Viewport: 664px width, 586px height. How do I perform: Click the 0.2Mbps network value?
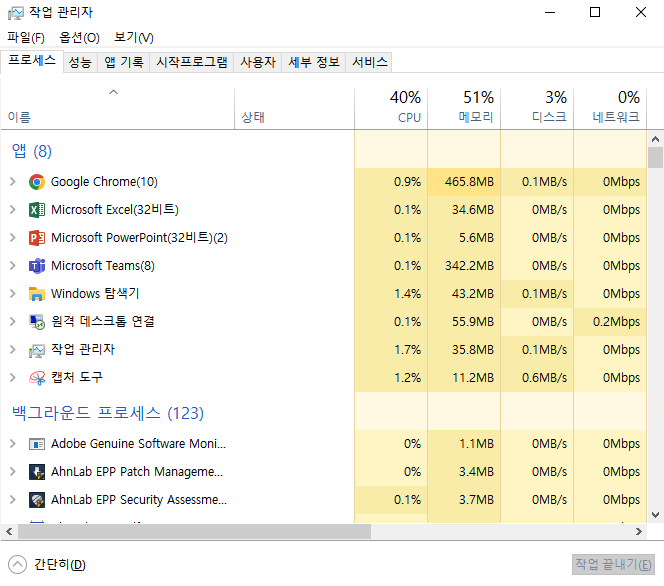coord(616,322)
